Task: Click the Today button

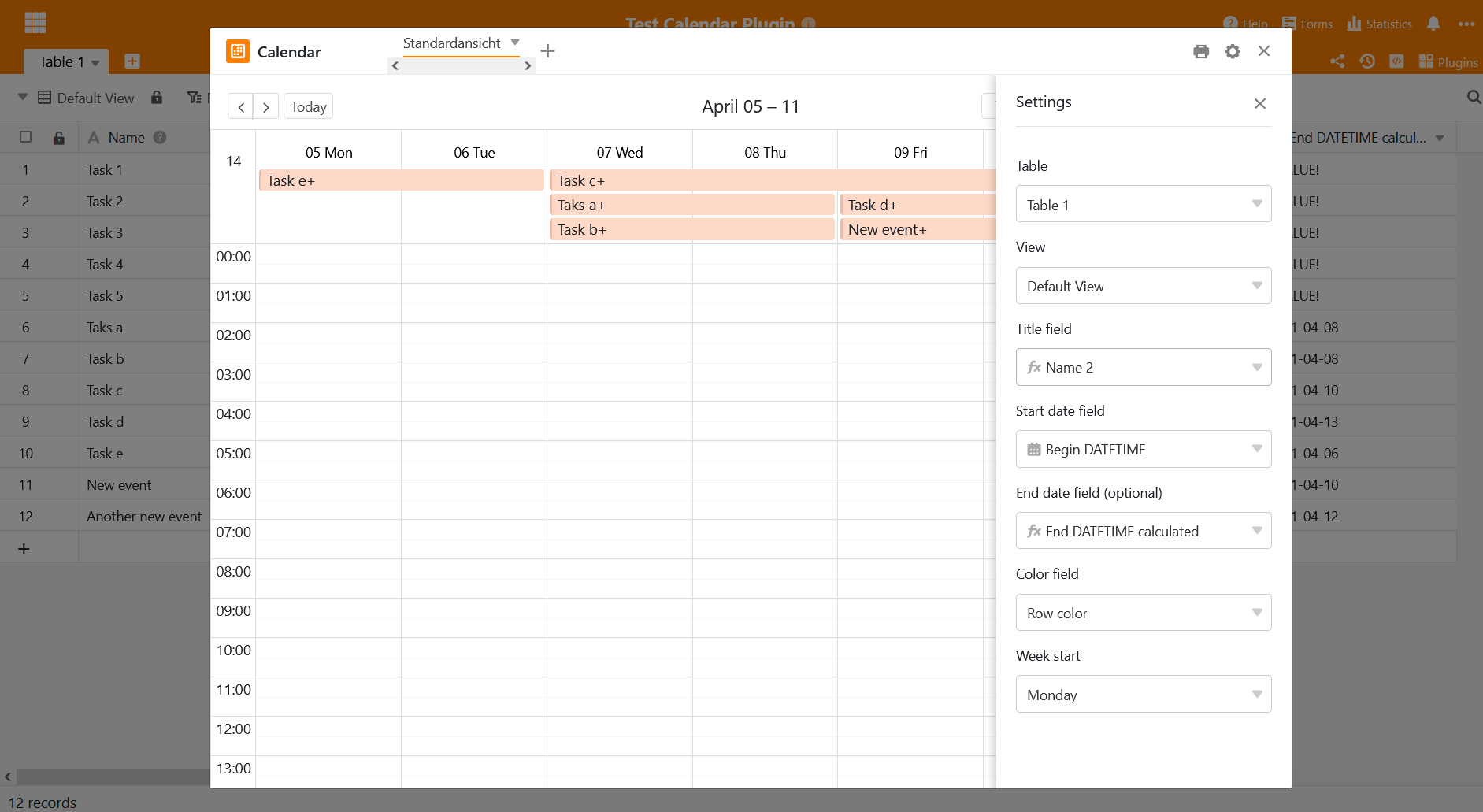Action: [x=308, y=107]
